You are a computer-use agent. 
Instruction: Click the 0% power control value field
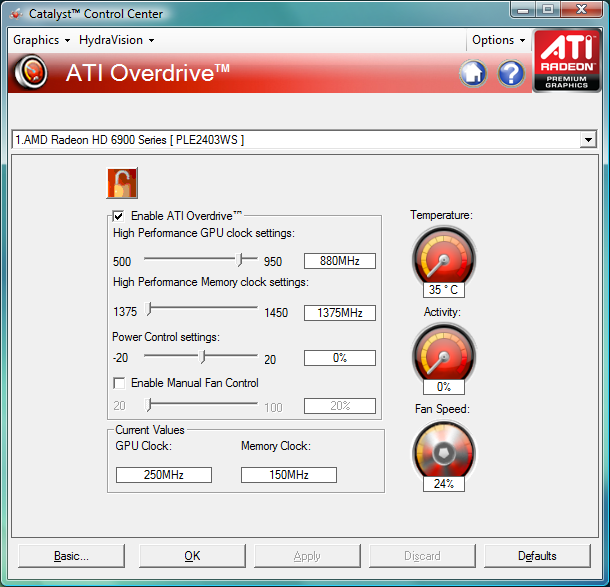340,358
